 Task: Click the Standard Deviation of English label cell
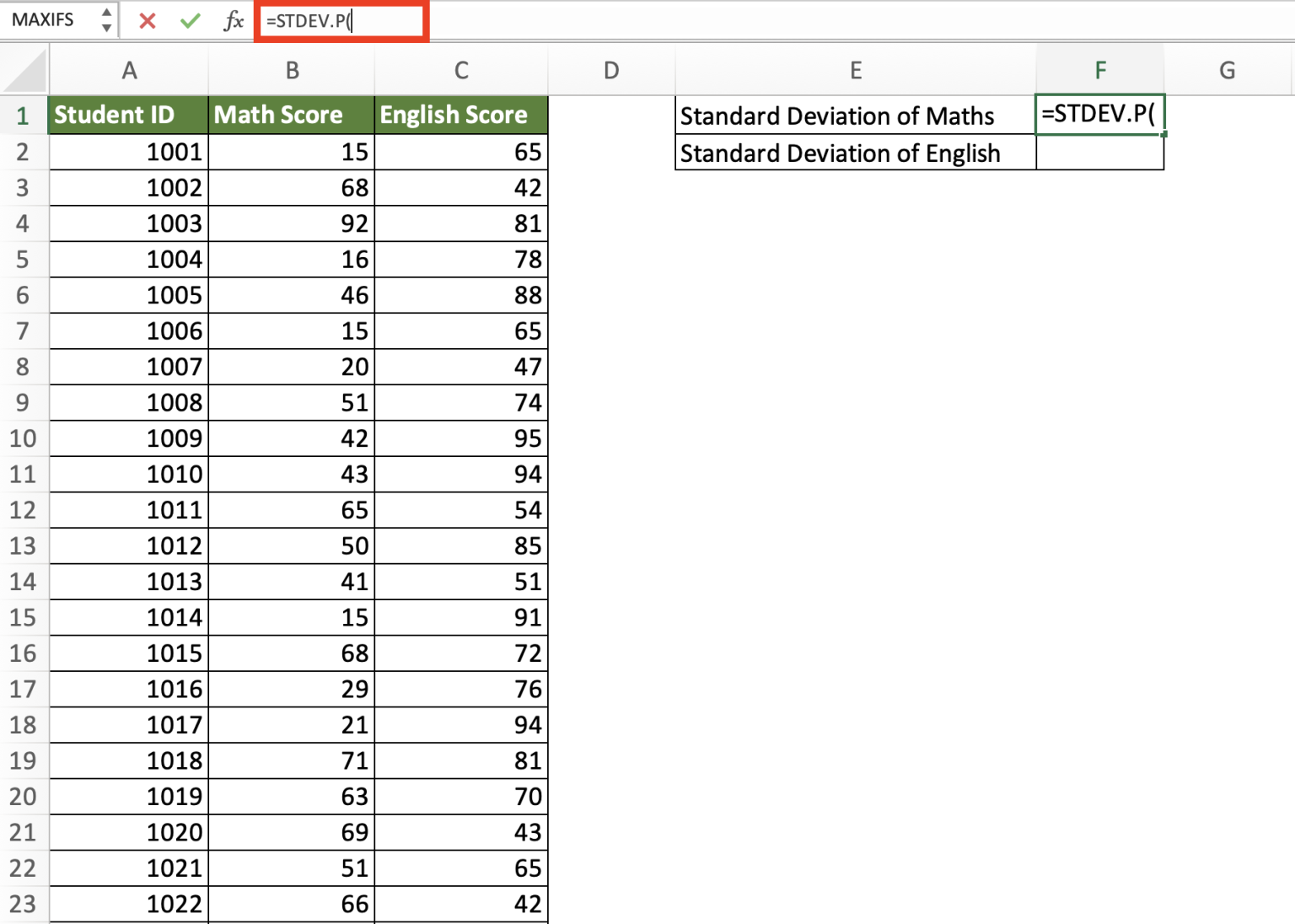pos(855,153)
